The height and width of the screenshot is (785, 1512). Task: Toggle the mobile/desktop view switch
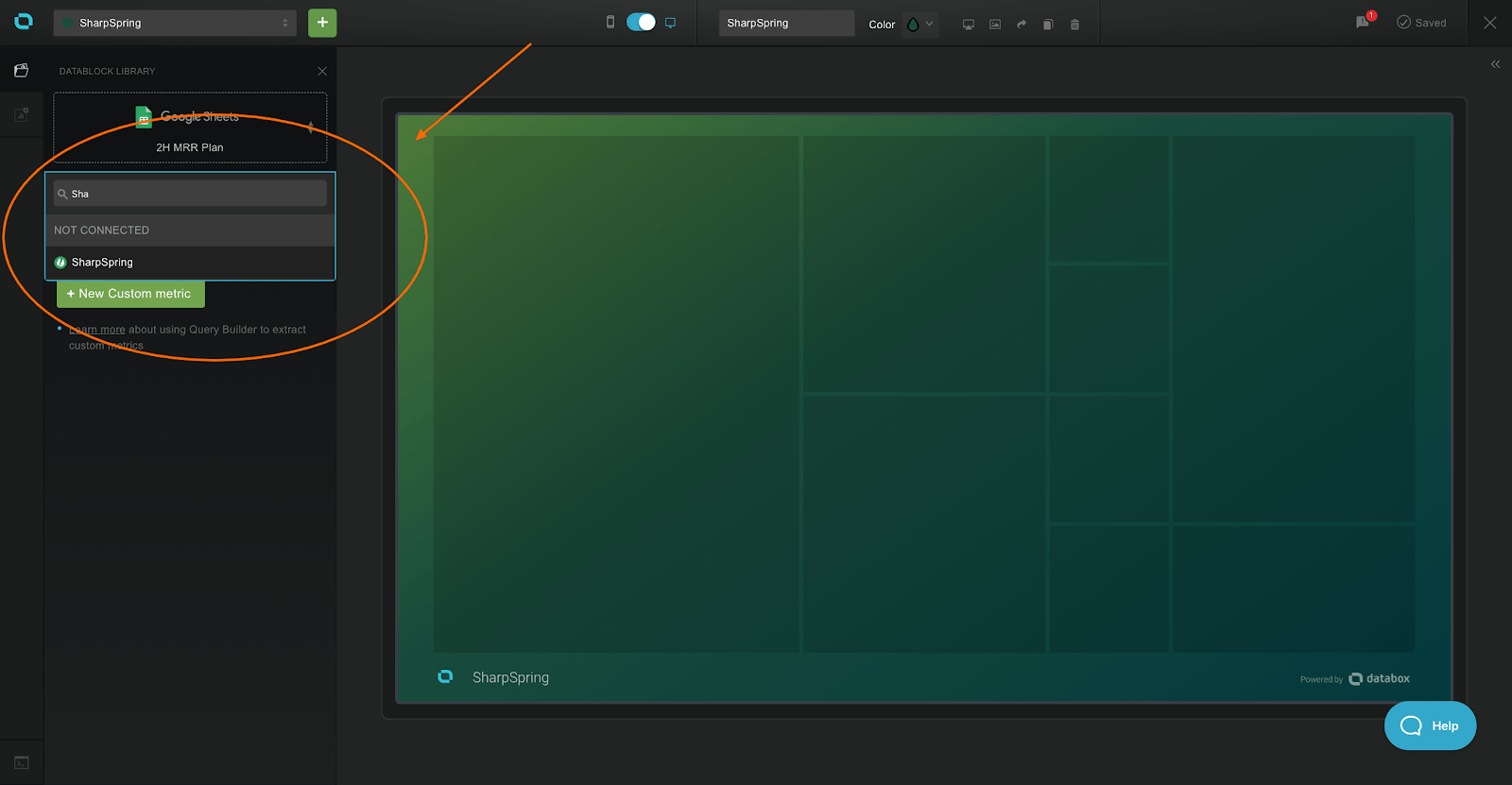tap(641, 22)
